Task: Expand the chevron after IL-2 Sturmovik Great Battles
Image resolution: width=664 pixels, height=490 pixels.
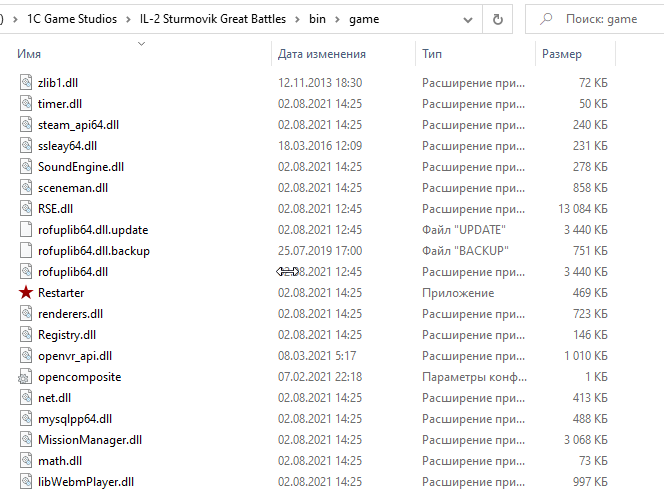Action: point(297,19)
